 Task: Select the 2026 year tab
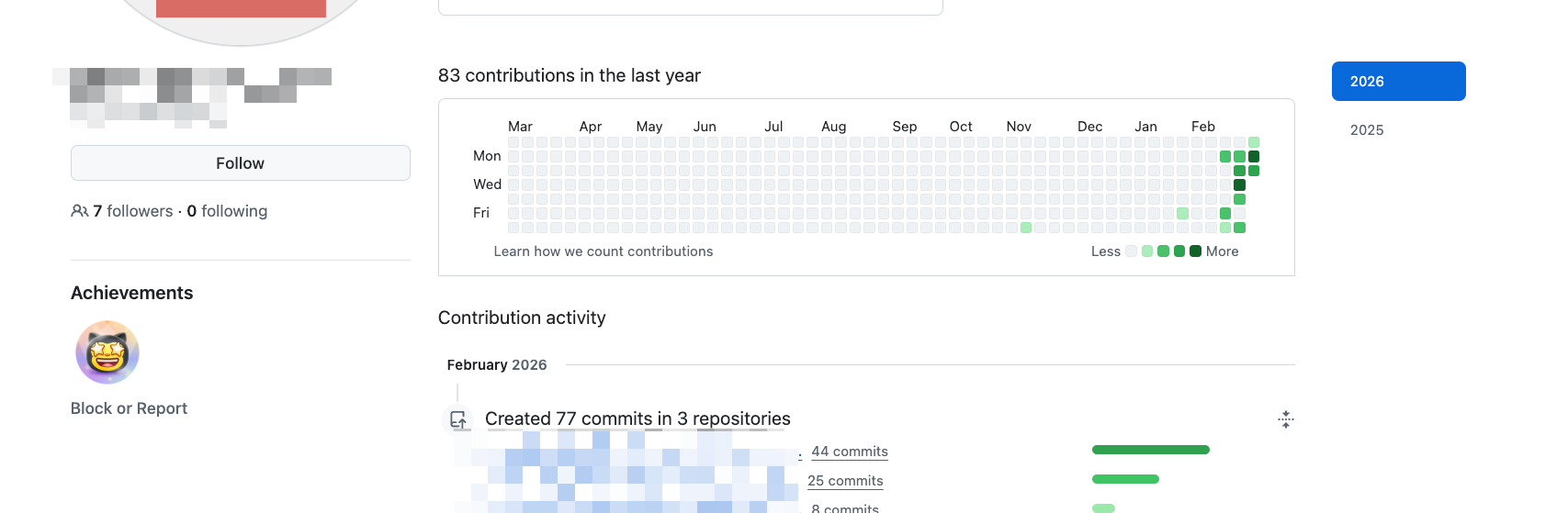coord(1398,82)
